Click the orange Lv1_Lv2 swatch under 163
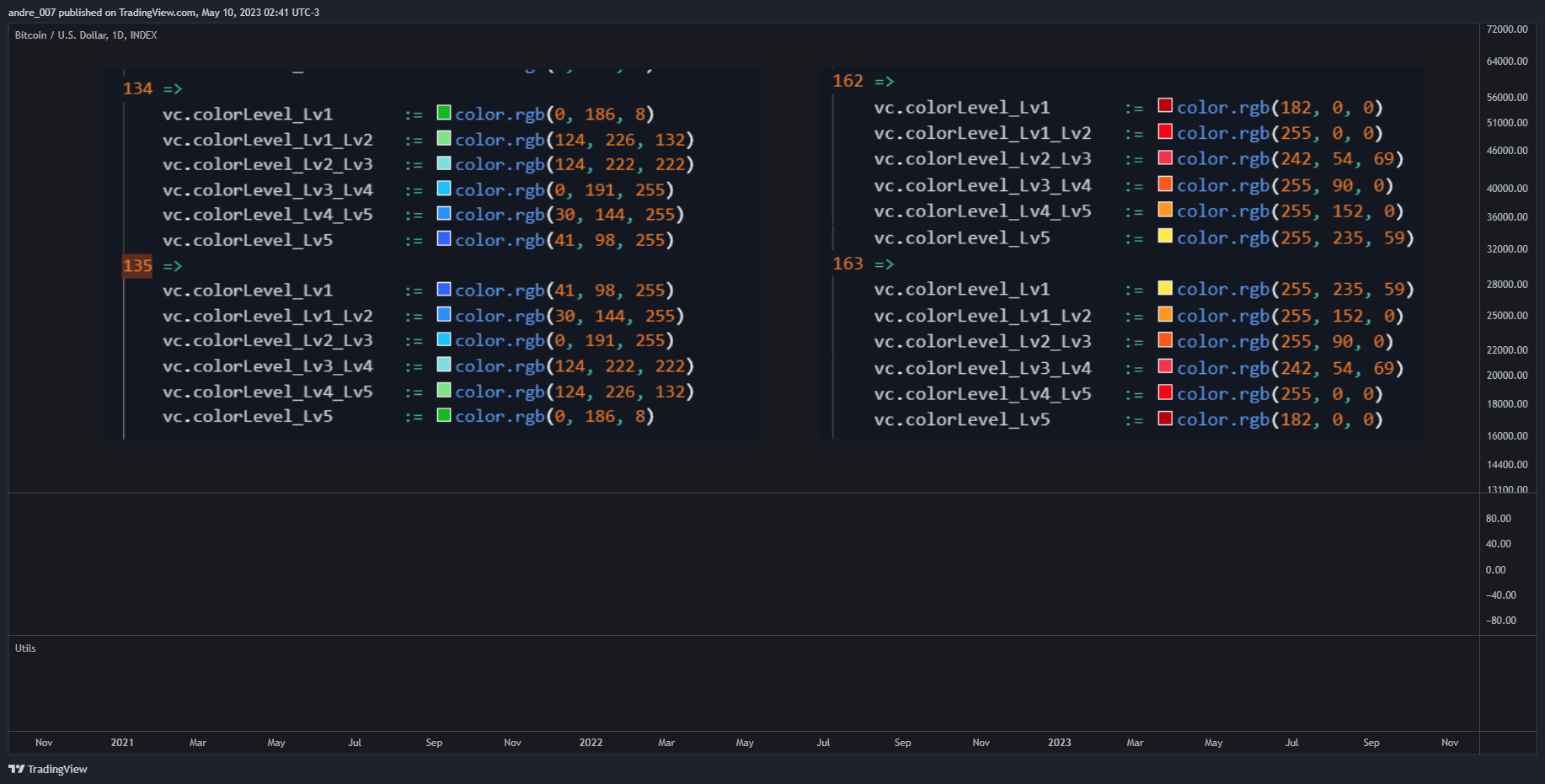 pyautogui.click(x=1165, y=314)
